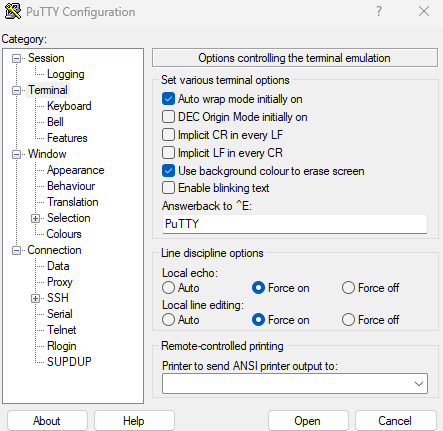The width and height of the screenshot is (443, 431).
Task: Select the Window category
Action: pos(47,154)
